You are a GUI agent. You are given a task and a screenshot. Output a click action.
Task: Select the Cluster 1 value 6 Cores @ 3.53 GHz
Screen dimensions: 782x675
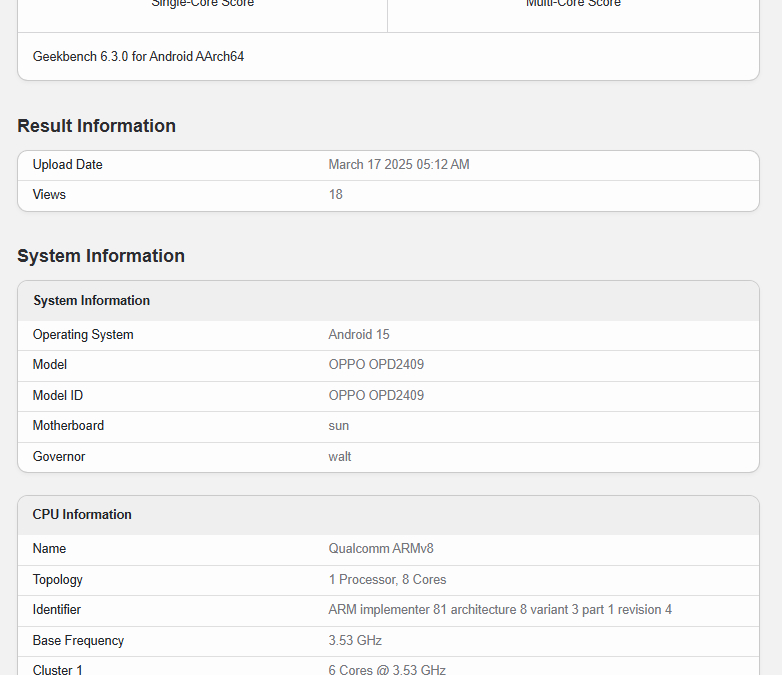coord(386,669)
